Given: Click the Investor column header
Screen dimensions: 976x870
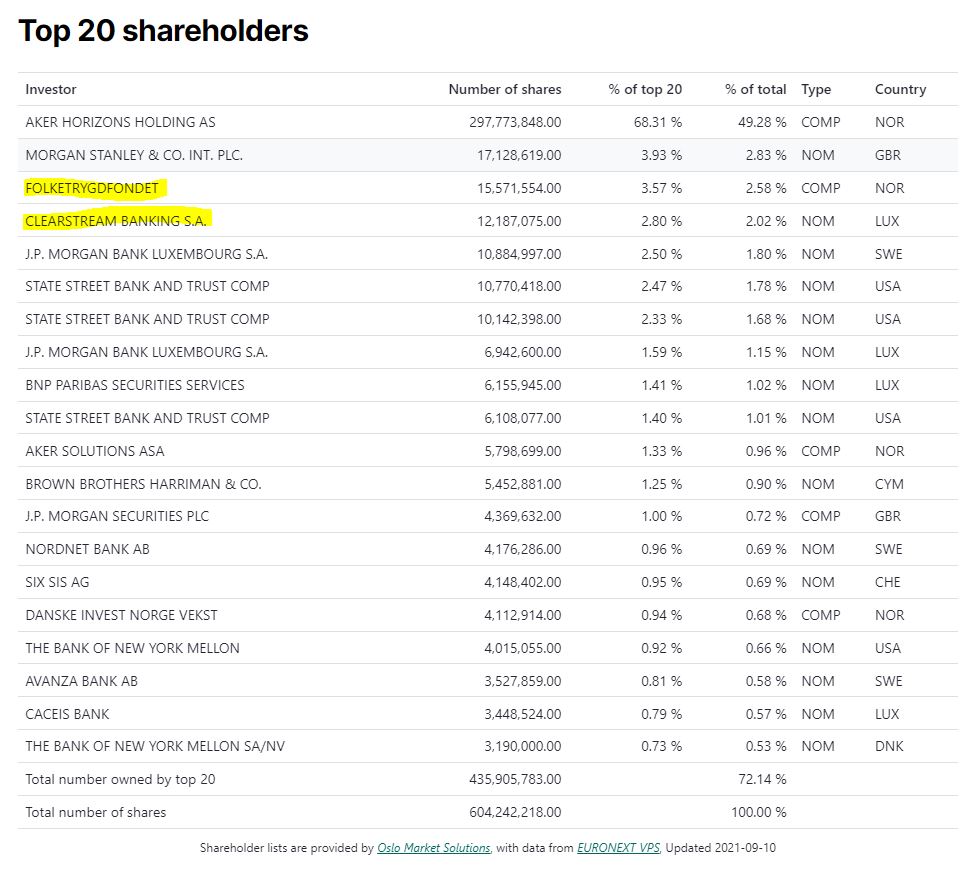Looking at the screenshot, I should pyautogui.click(x=51, y=89).
